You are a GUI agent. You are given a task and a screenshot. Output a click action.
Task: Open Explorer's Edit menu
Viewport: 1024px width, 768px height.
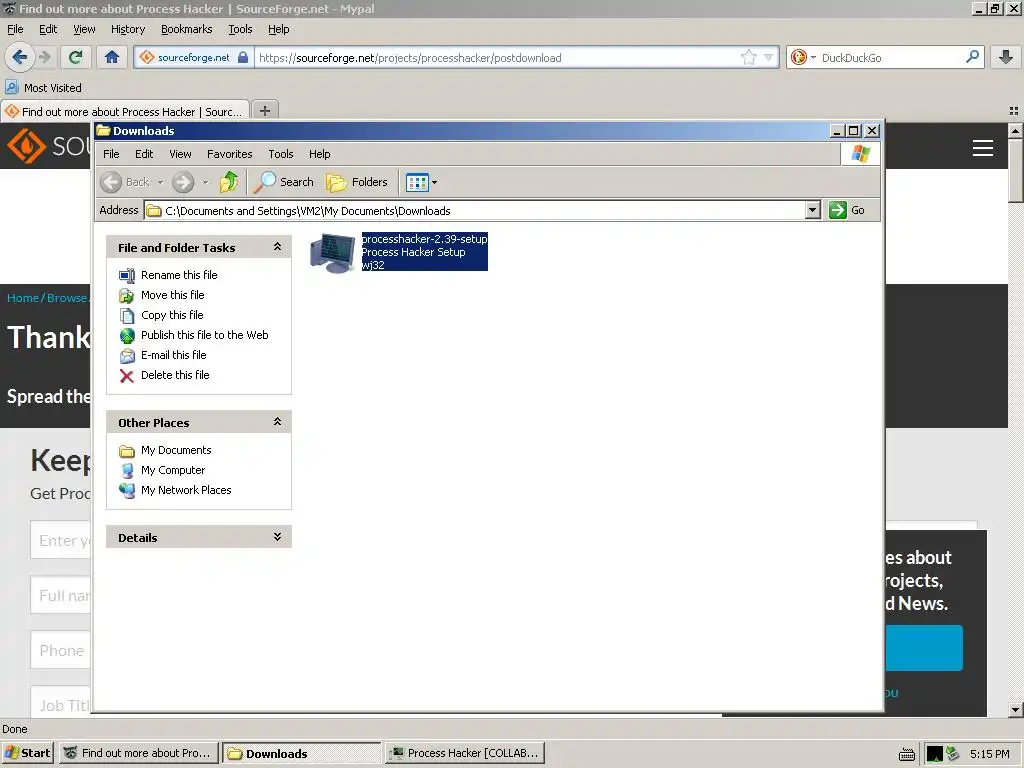point(144,154)
